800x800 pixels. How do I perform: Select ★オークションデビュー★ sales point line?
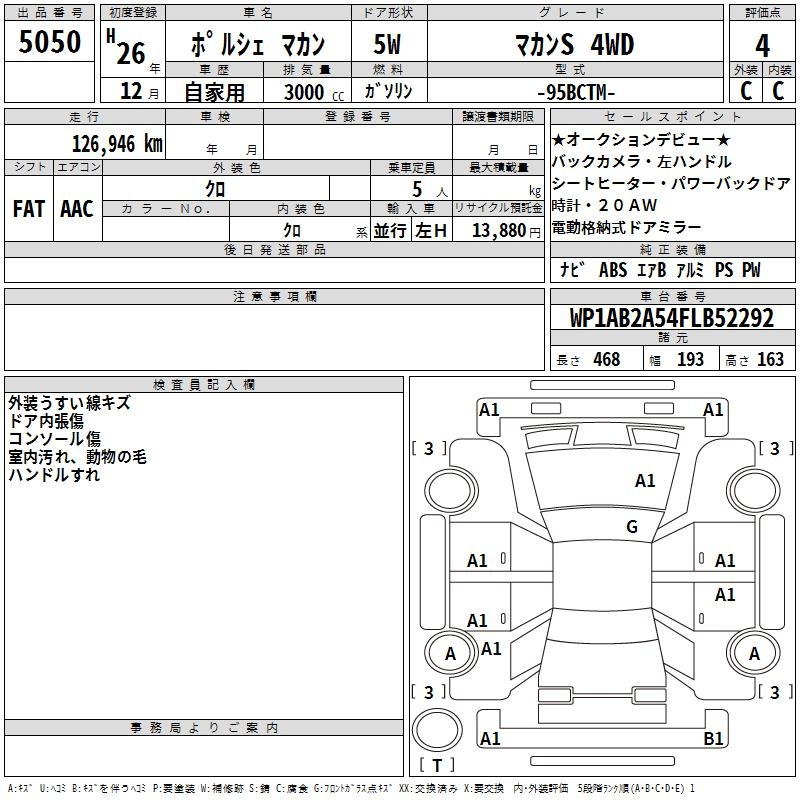641,139
